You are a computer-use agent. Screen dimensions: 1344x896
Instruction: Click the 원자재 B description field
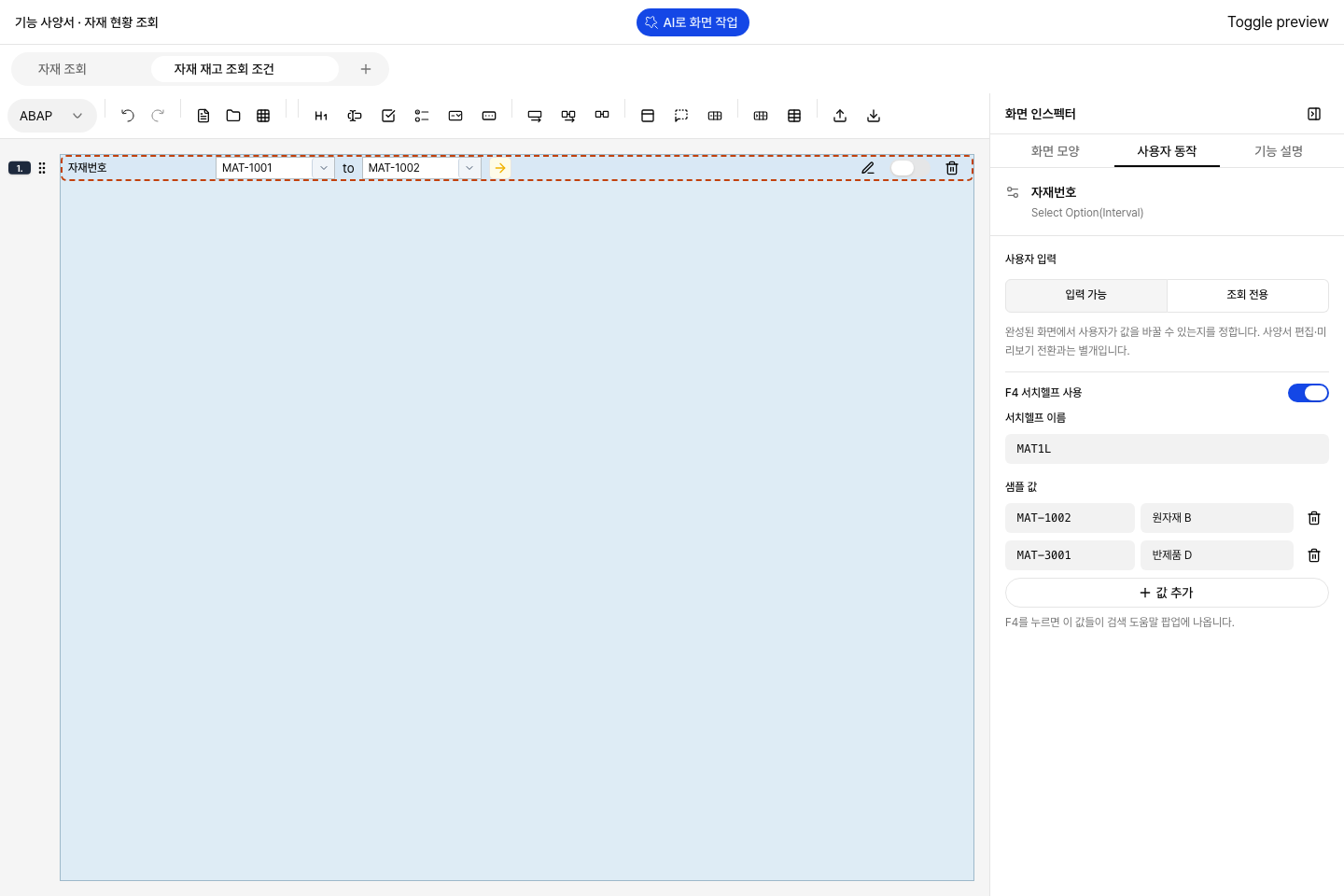click(1217, 518)
